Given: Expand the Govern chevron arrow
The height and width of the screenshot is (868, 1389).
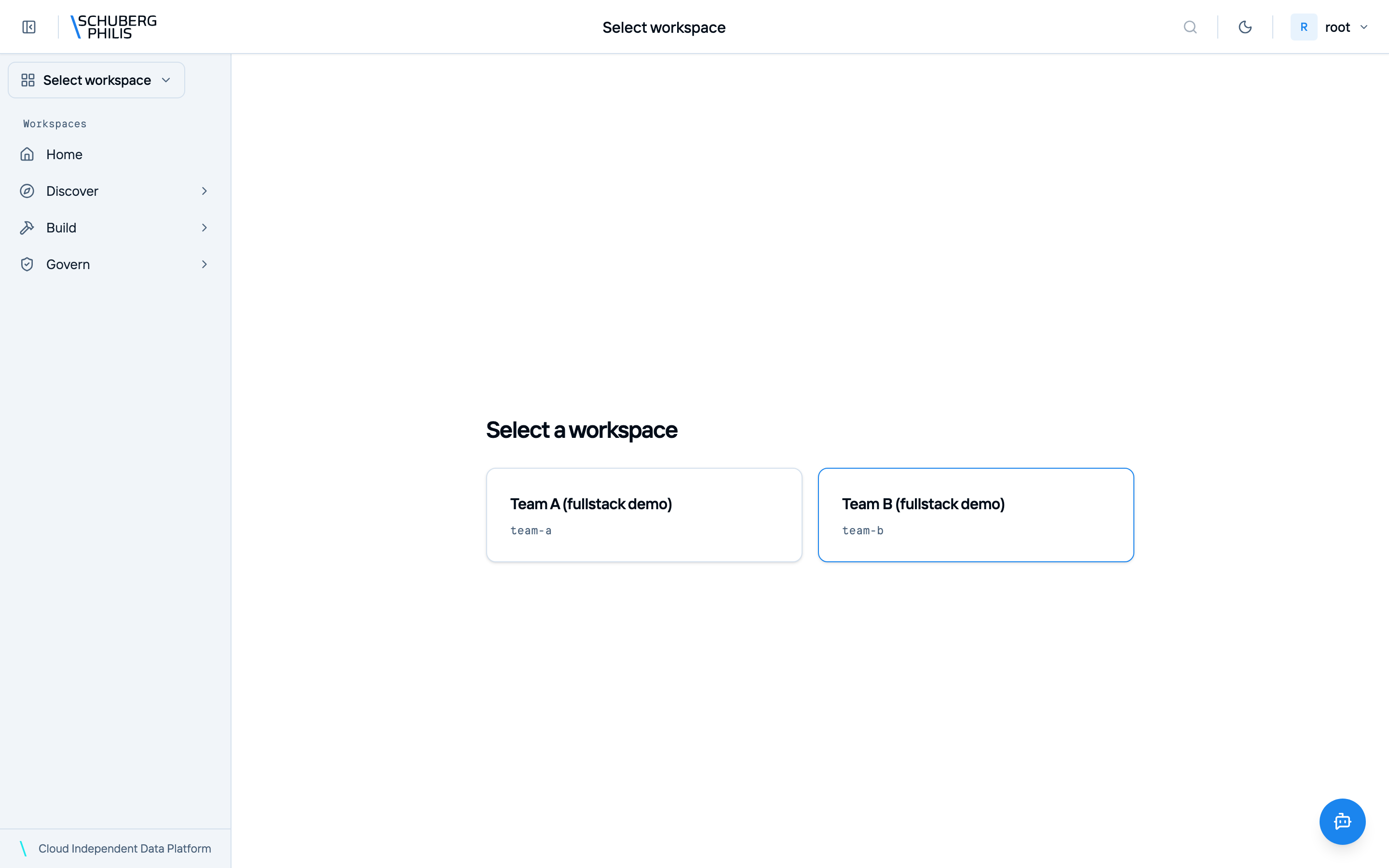Looking at the screenshot, I should point(204,265).
